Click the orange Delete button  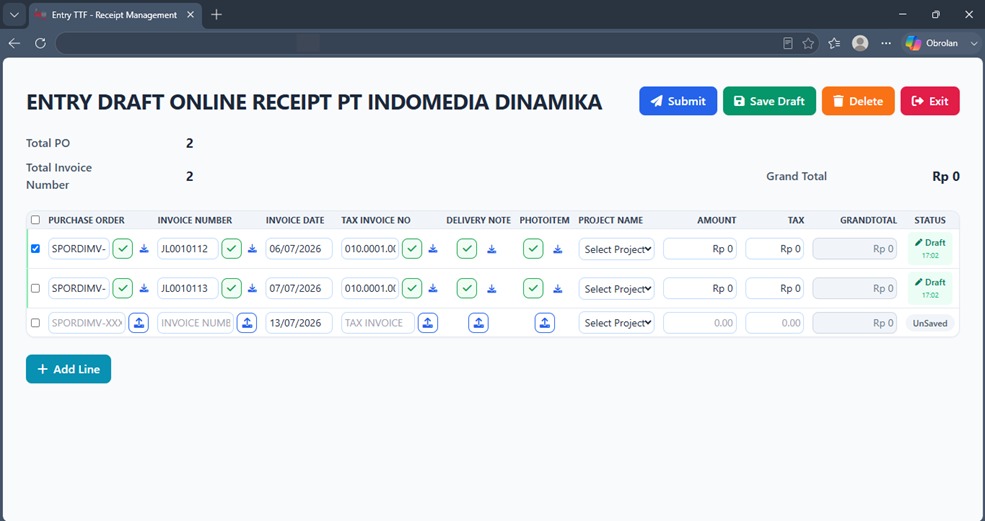tap(858, 101)
